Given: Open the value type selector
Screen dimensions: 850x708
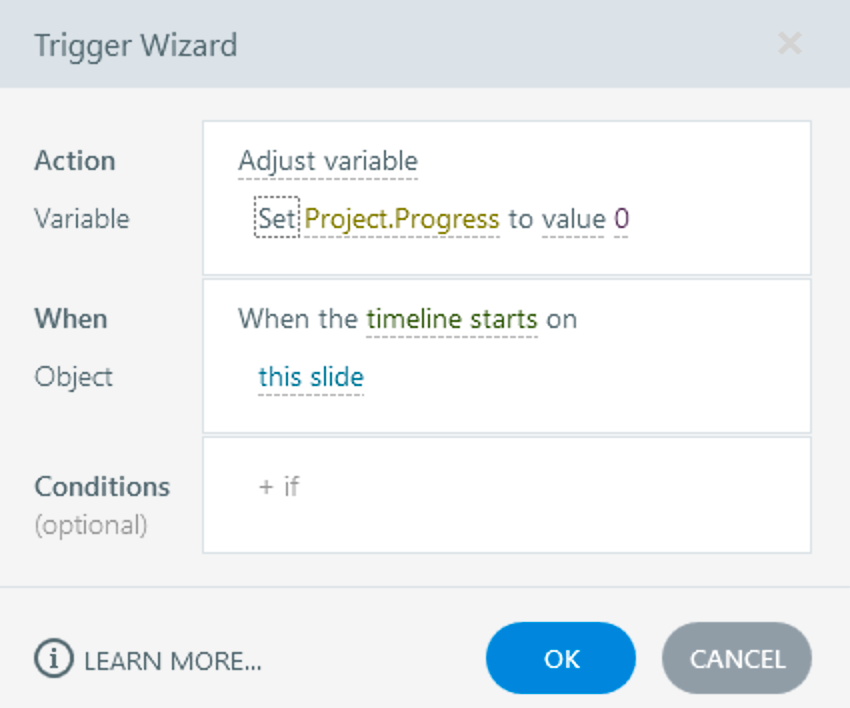Looking at the screenshot, I should (573, 219).
